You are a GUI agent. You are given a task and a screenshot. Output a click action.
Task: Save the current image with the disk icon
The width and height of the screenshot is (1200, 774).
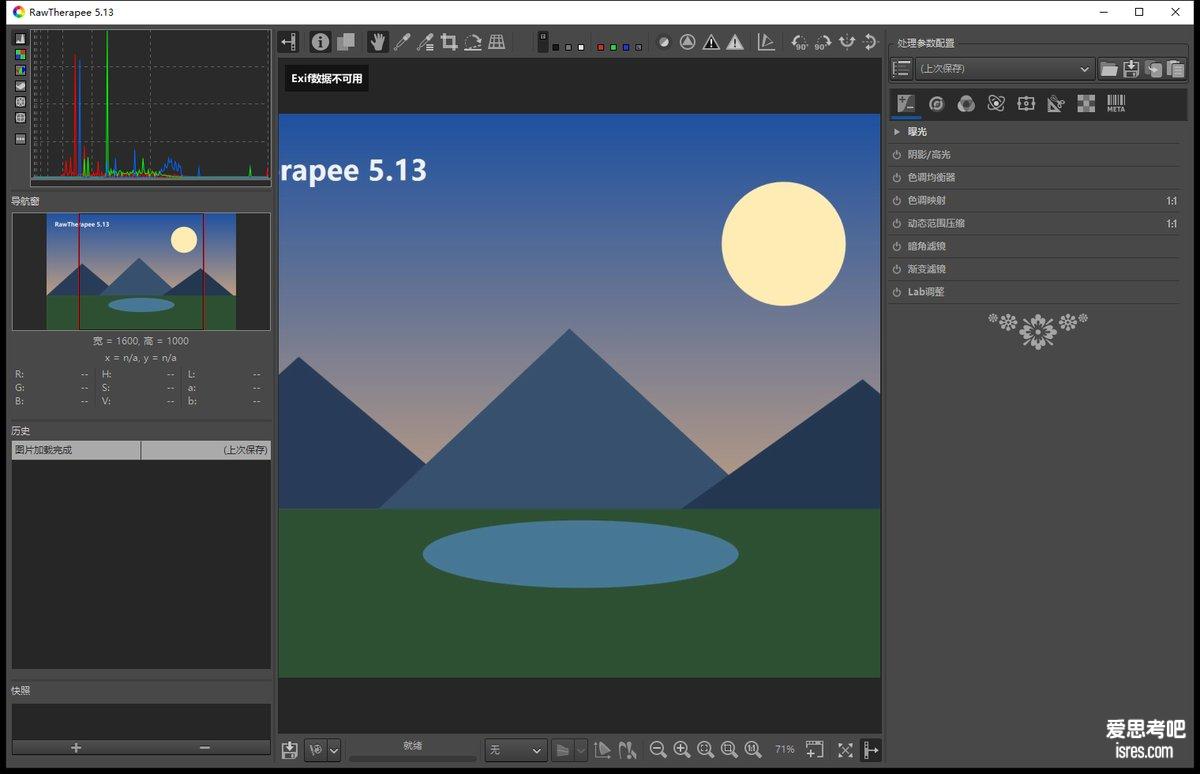[x=290, y=750]
